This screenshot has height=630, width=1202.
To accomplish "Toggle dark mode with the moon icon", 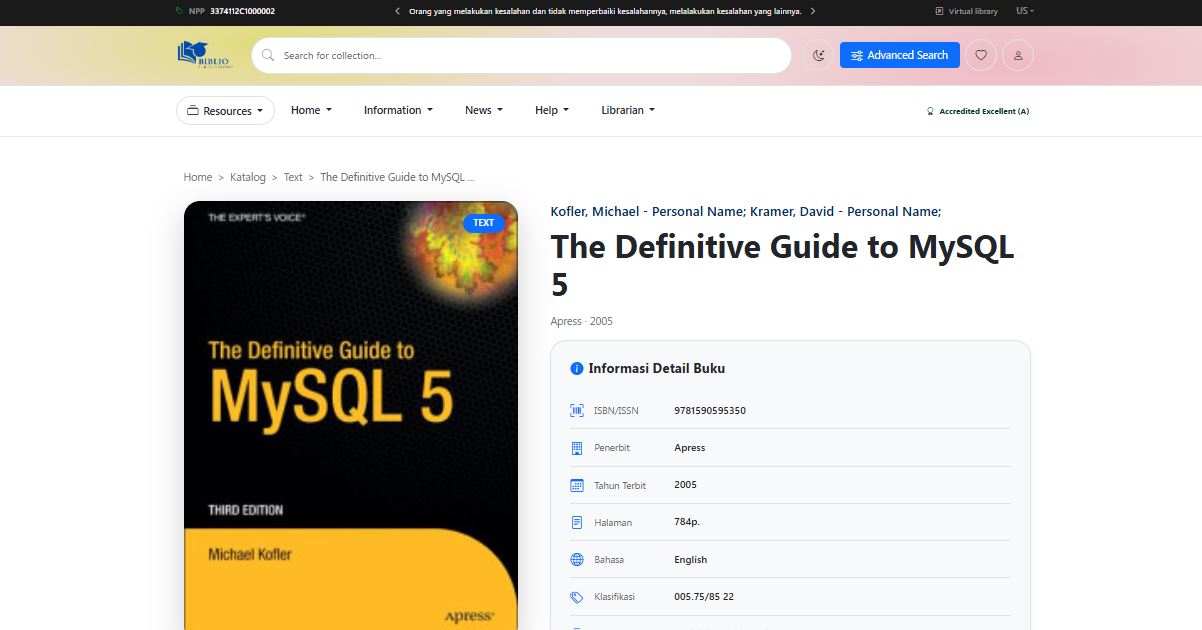I will (x=819, y=56).
